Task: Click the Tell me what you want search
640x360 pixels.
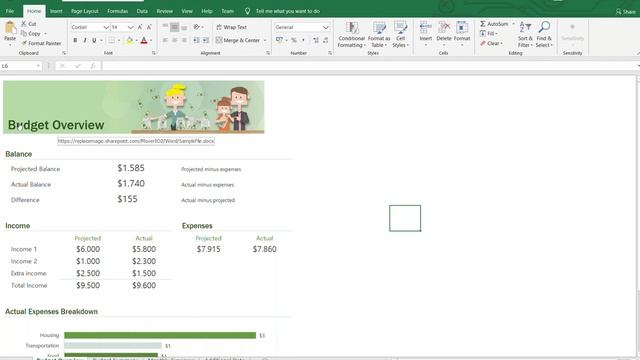Action: click(x=282, y=11)
